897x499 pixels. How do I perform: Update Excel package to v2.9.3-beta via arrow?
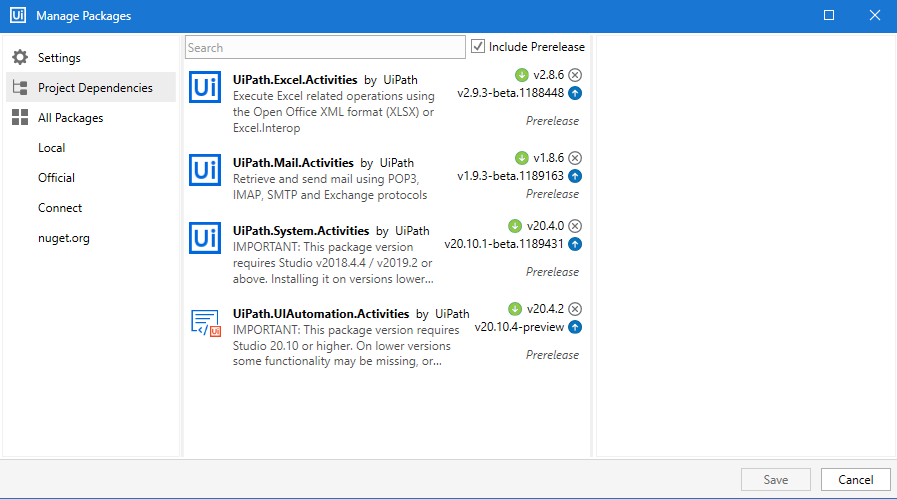click(x=575, y=93)
